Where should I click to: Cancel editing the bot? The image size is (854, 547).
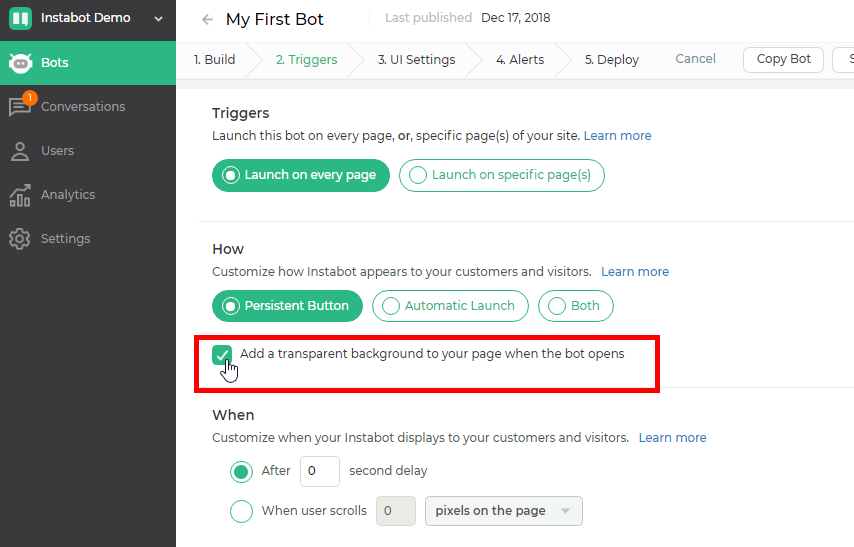(x=696, y=59)
